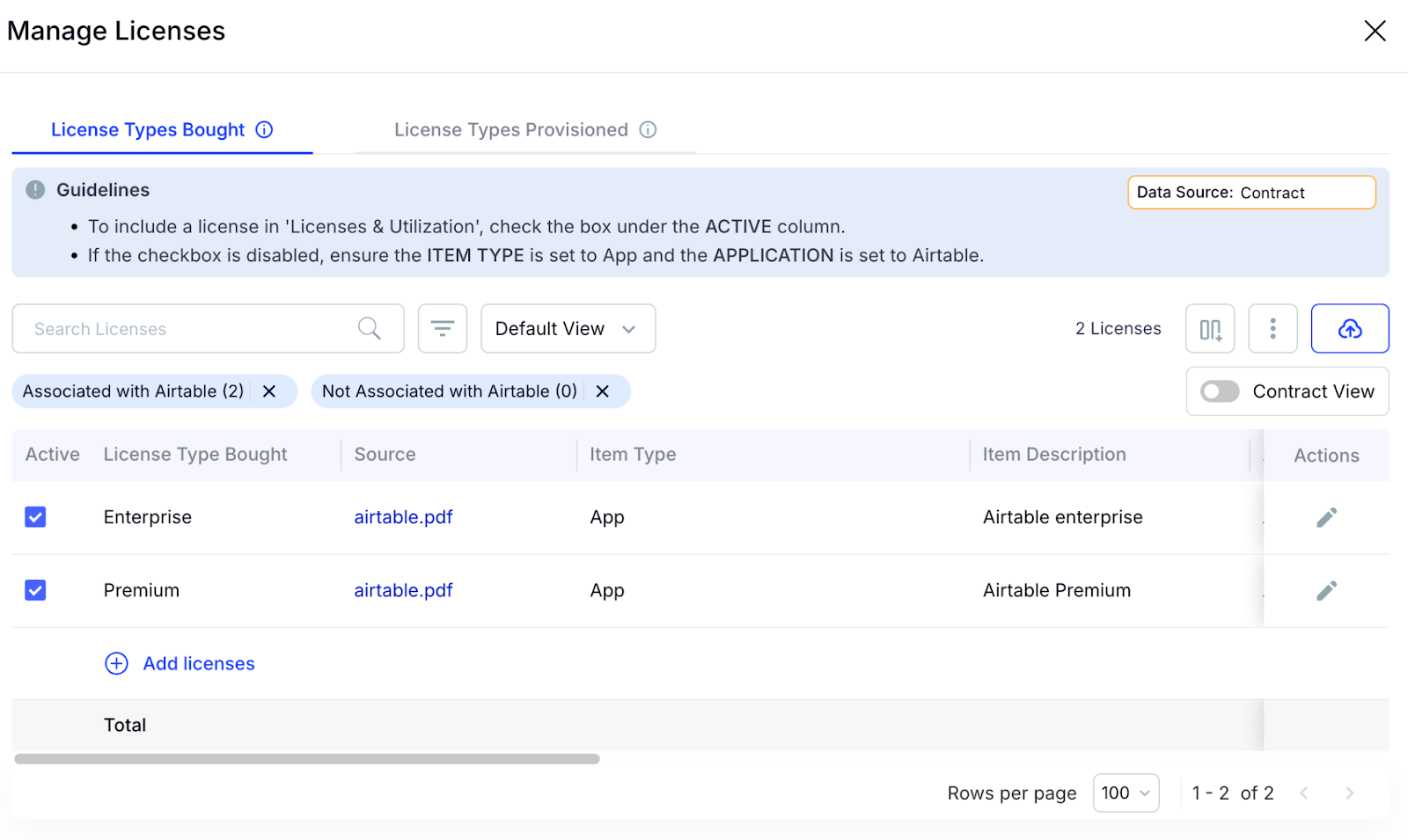Open airtable.pdf link in Premium row
Image resolution: width=1408 pixels, height=840 pixels.
(403, 590)
